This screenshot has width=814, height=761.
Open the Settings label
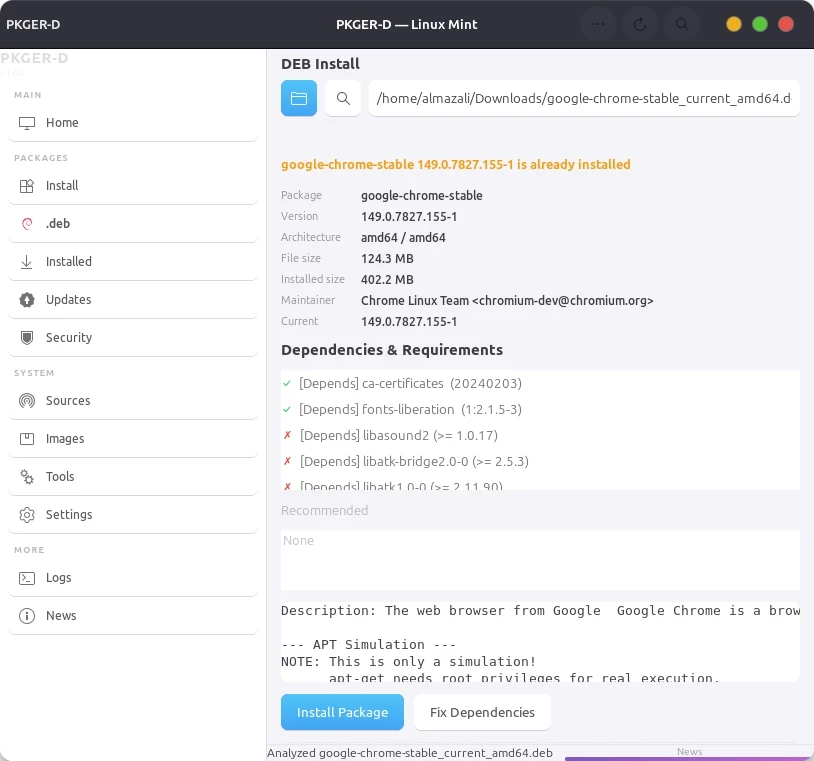click(69, 514)
